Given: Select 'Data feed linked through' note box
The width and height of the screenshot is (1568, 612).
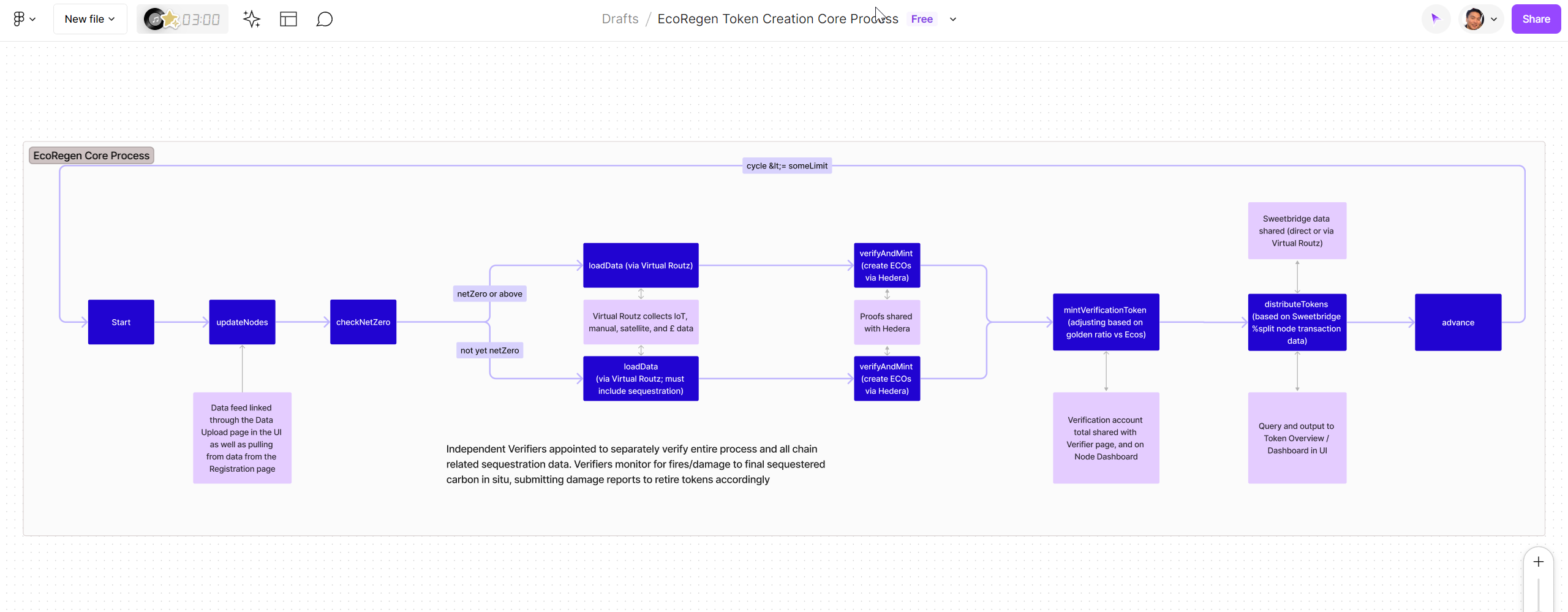Looking at the screenshot, I should [242, 438].
